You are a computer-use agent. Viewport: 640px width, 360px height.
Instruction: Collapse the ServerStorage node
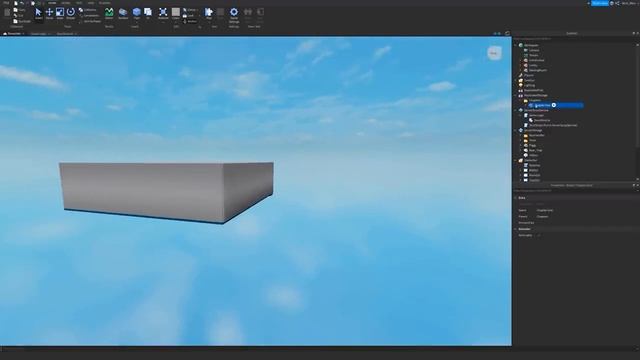516,130
